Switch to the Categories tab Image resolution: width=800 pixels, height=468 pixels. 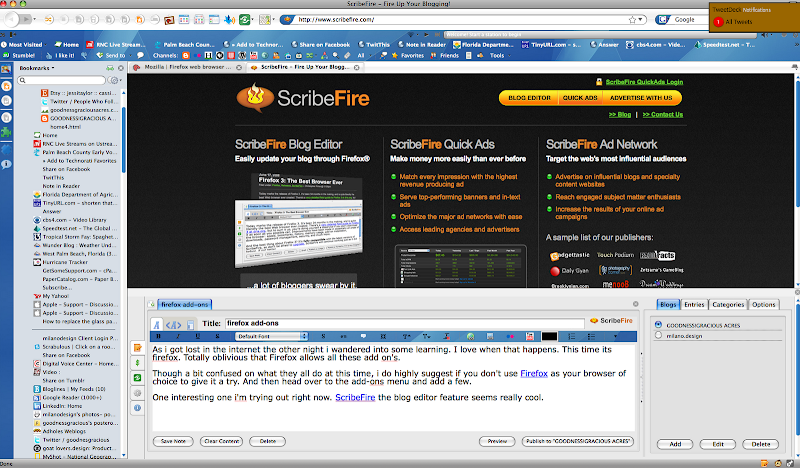point(728,304)
